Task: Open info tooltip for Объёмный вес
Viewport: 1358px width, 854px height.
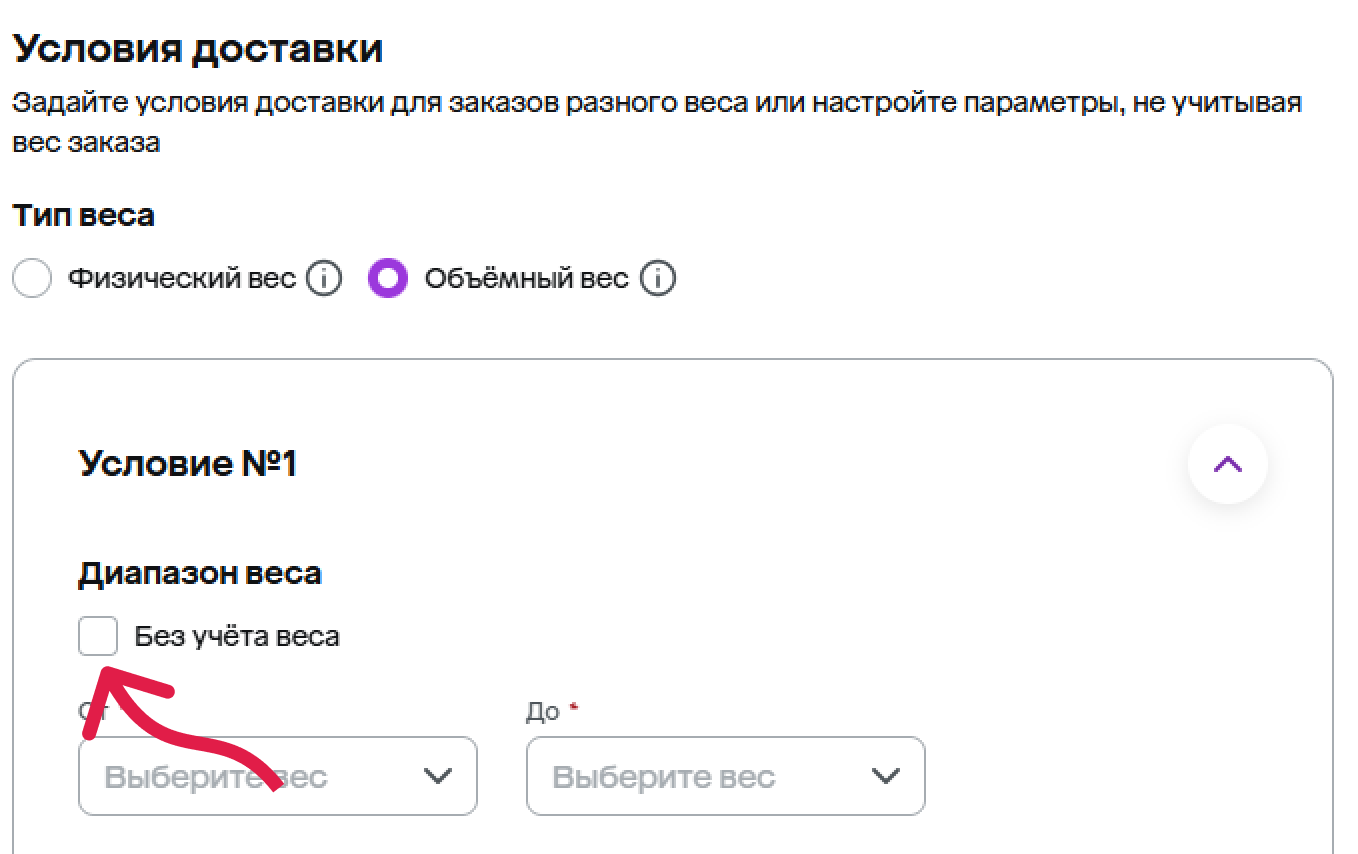Action: click(x=657, y=278)
